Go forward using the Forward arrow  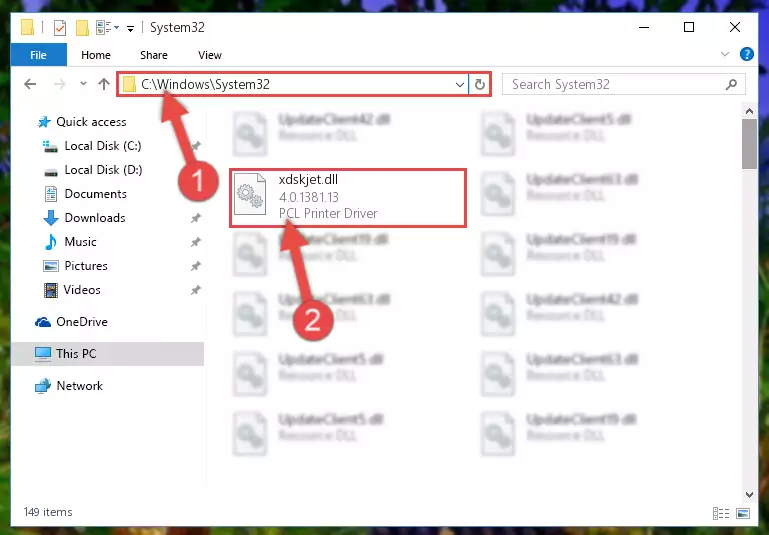click(59, 84)
